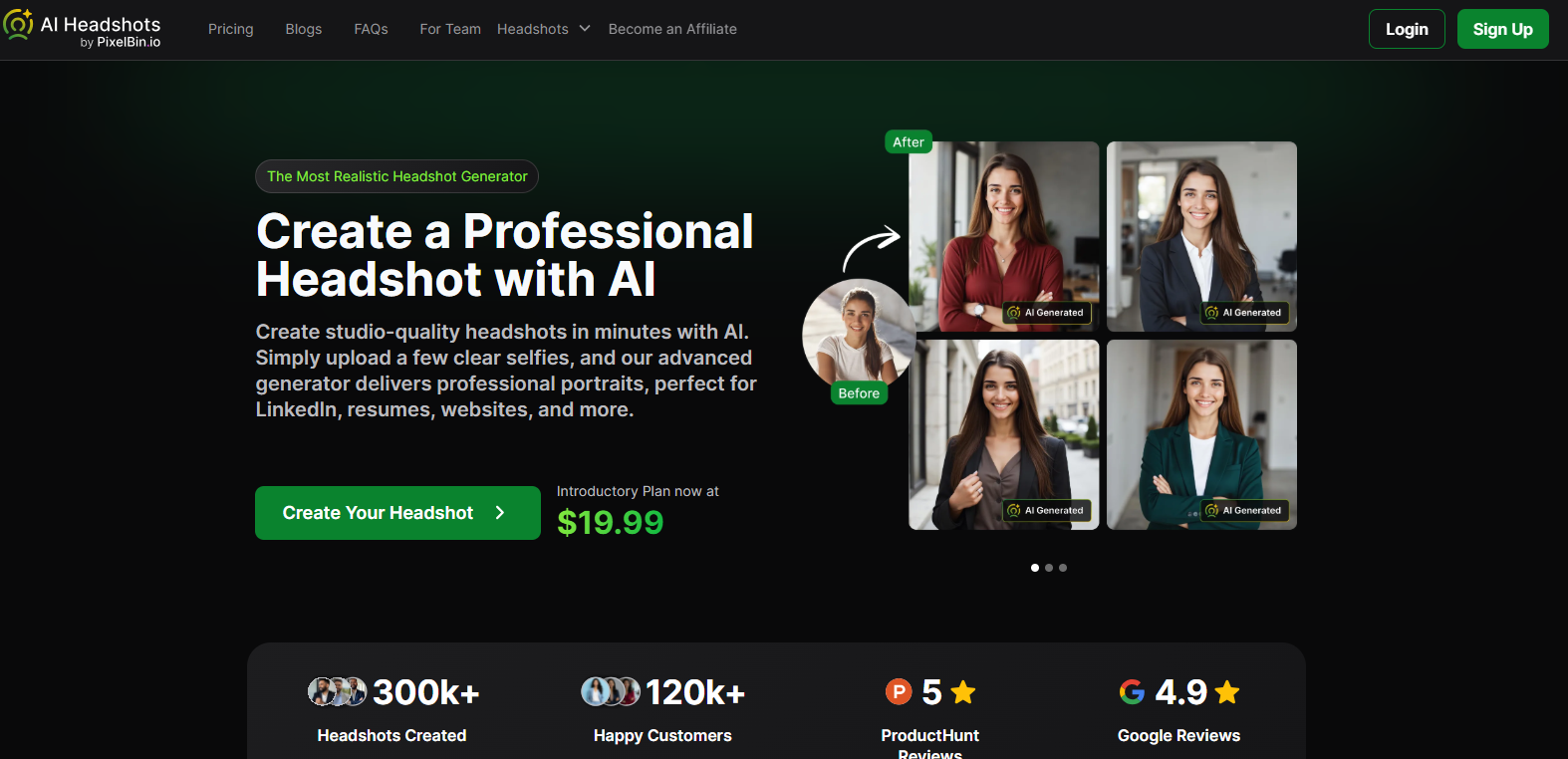Click Create Your Headshot button
Screen dimensions: 1568x759
coord(397,513)
